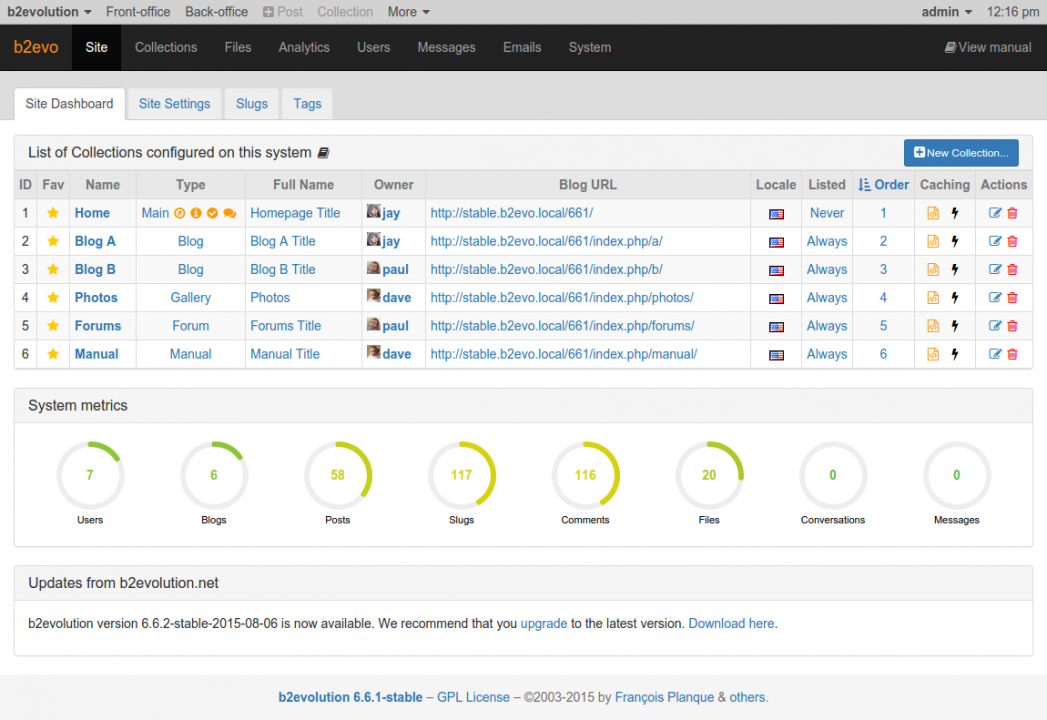Click the Gallery type in the Photos row
1047x720 pixels.
[190, 297]
